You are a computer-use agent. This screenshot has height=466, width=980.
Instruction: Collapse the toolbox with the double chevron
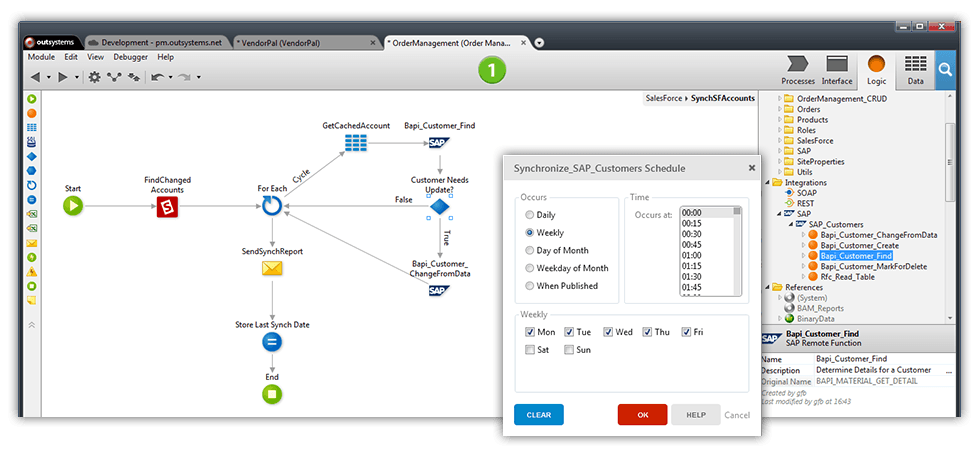(x=31, y=325)
